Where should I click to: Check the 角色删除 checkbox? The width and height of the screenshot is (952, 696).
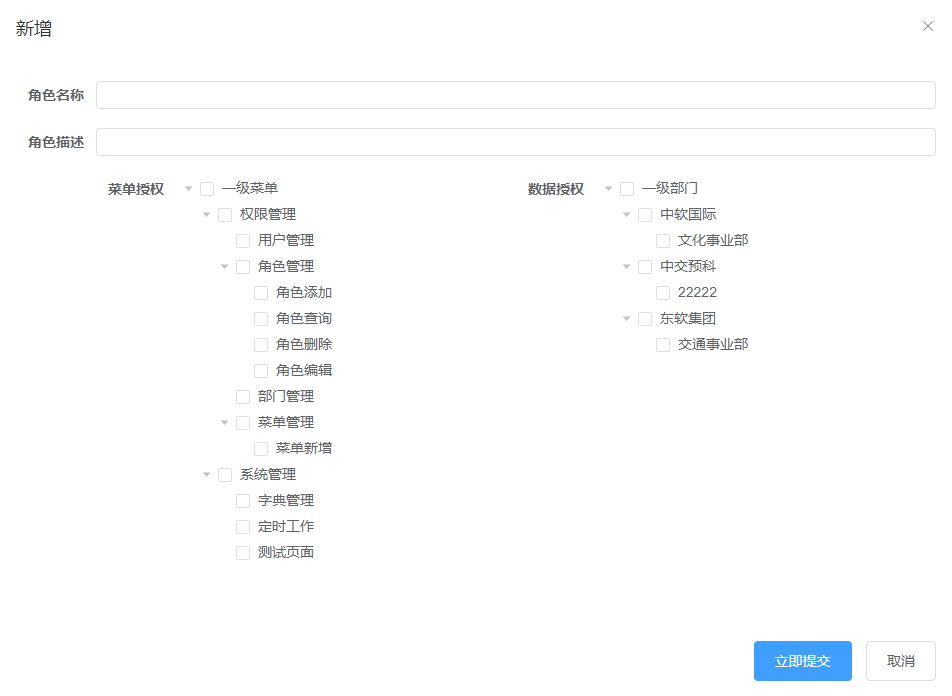tap(260, 344)
